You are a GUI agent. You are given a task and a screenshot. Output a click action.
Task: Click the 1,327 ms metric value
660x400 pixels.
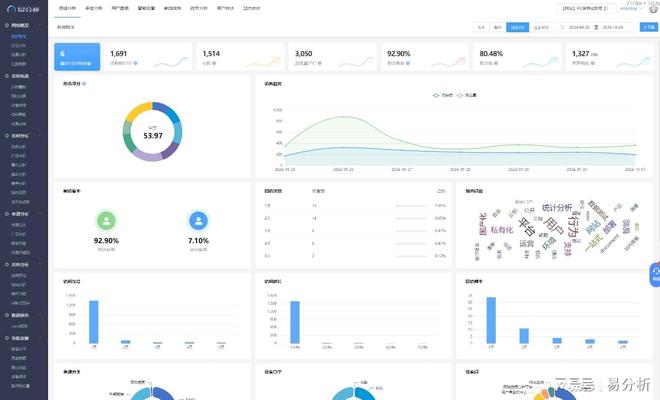[585, 54]
